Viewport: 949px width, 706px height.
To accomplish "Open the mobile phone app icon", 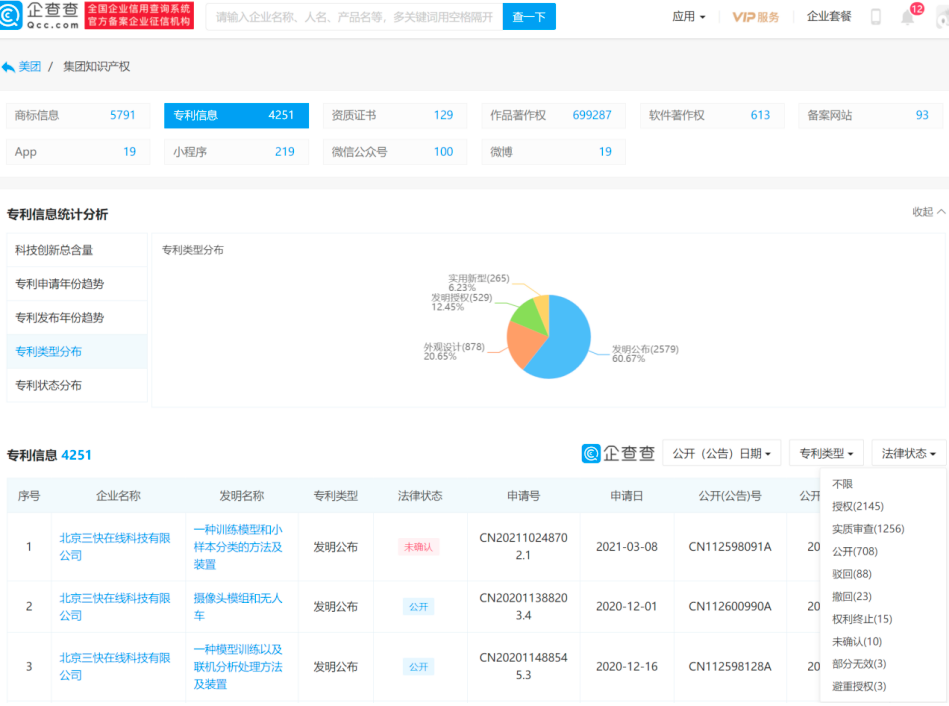I will point(876,16).
